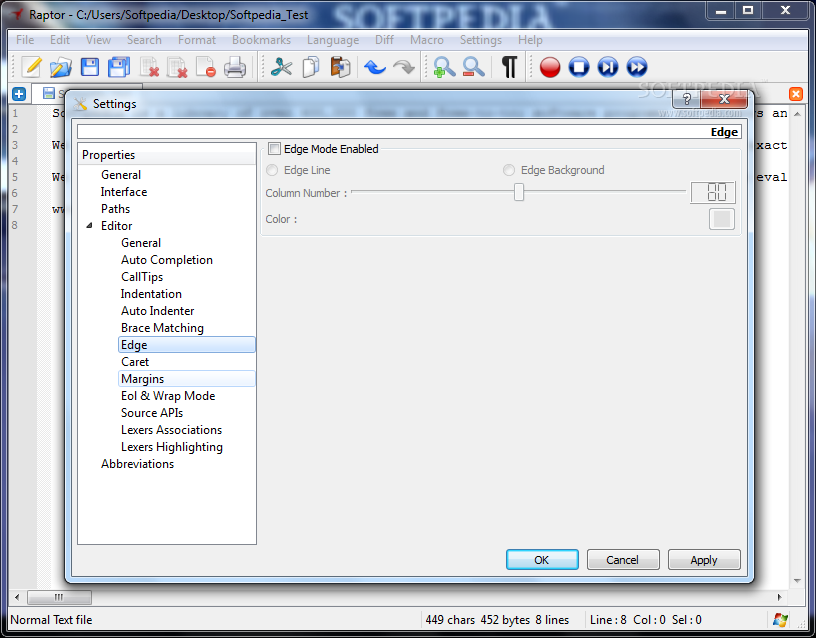Open the Macro menu
Image resolution: width=816 pixels, height=638 pixels.
[427, 40]
